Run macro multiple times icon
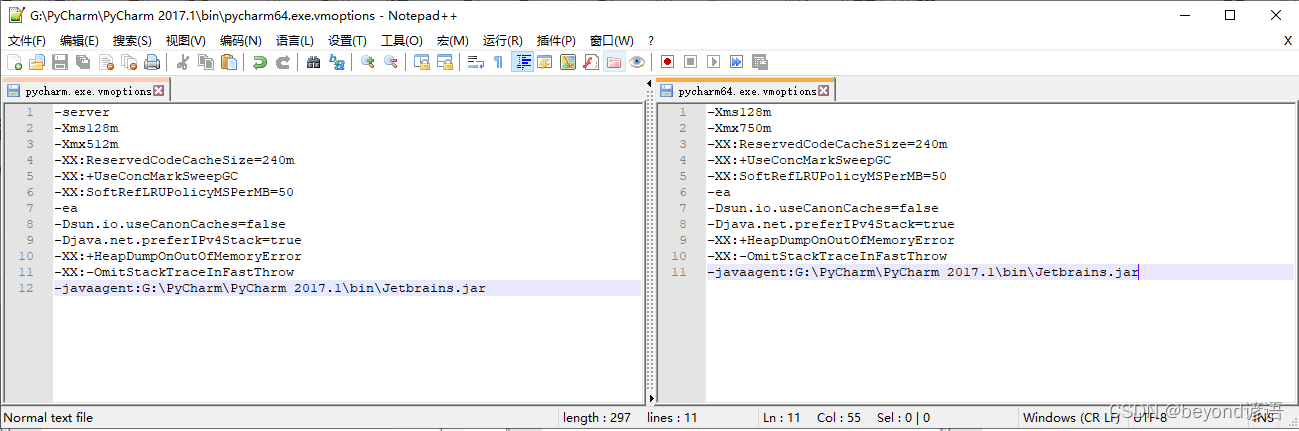1299x431 pixels. click(x=737, y=62)
